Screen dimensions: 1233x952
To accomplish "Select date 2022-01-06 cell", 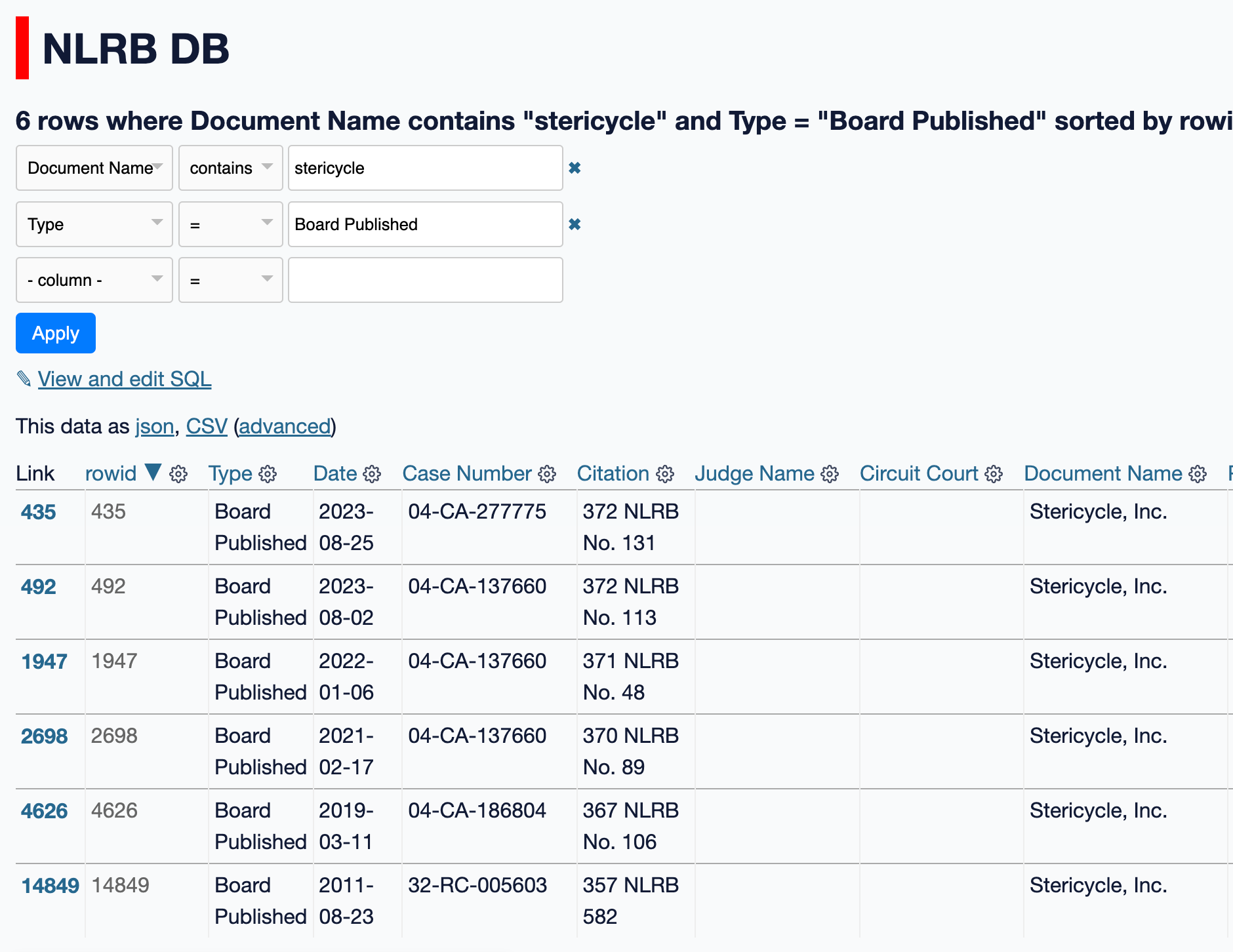I will pyautogui.click(x=357, y=677).
